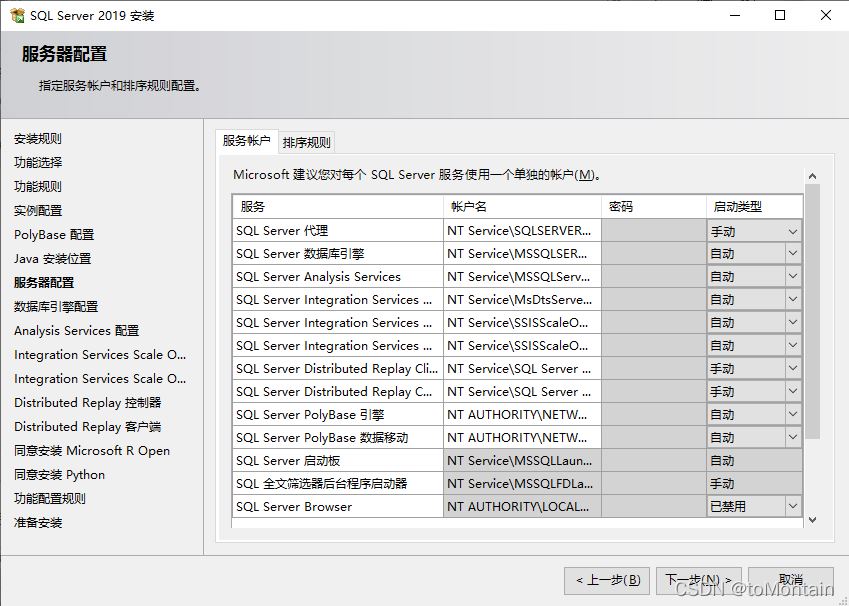Screen dimensions: 849x606
Task: Click the 下一步(N) next button
Action: [x=698, y=581]
